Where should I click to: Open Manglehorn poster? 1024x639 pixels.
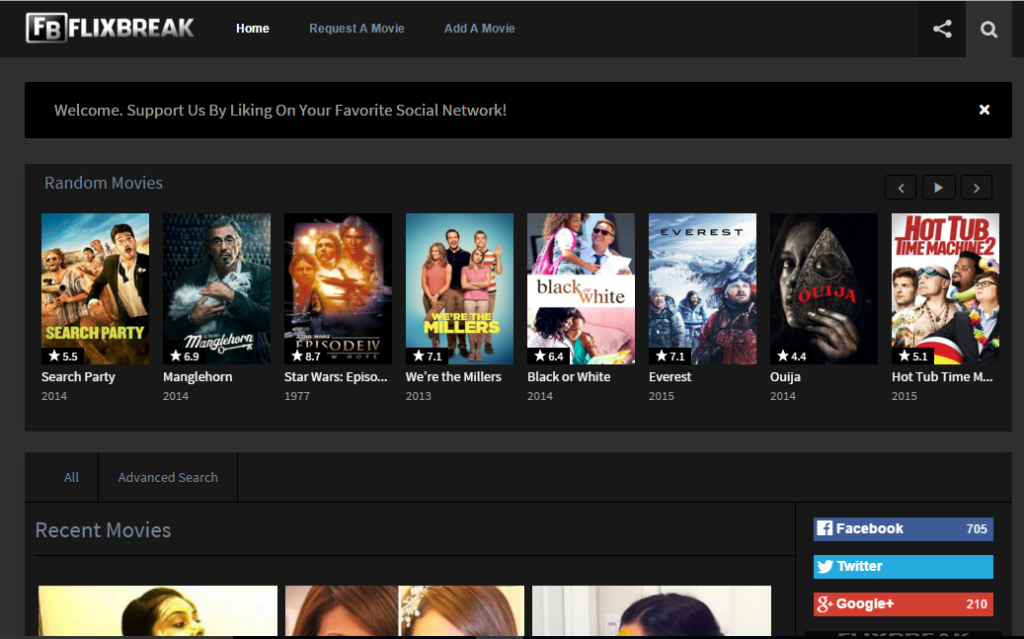coord(216,288)
